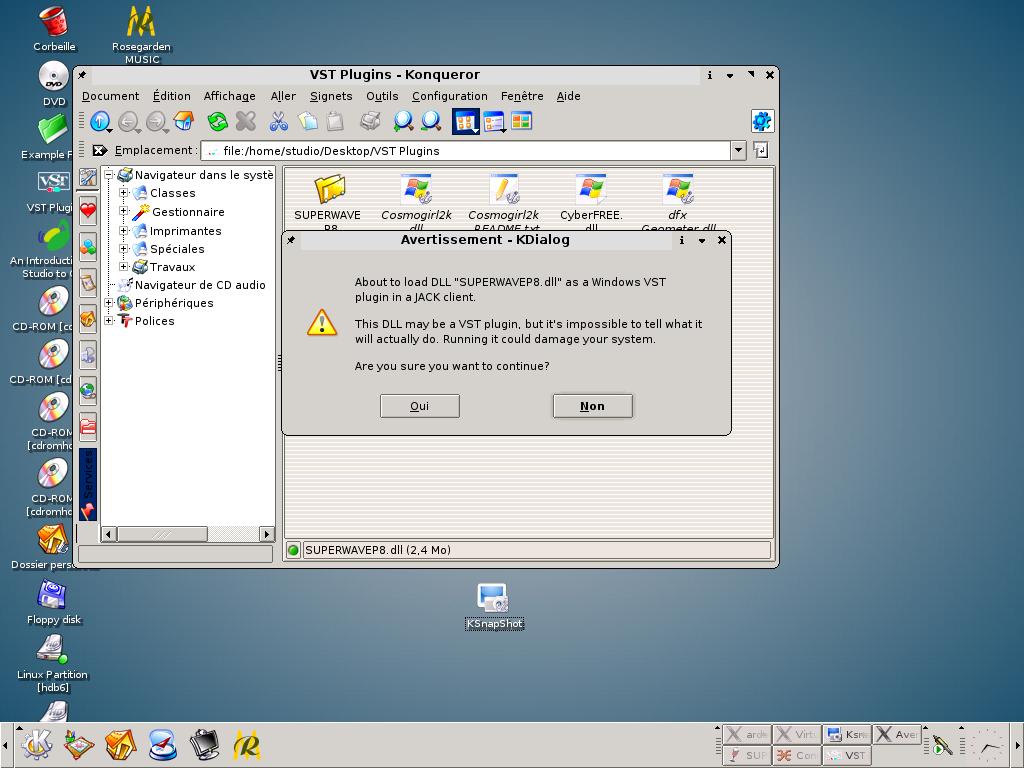Click the Rosegarden icon in the bottom panel
The image size is (1024, 768).
pos(247,744)
